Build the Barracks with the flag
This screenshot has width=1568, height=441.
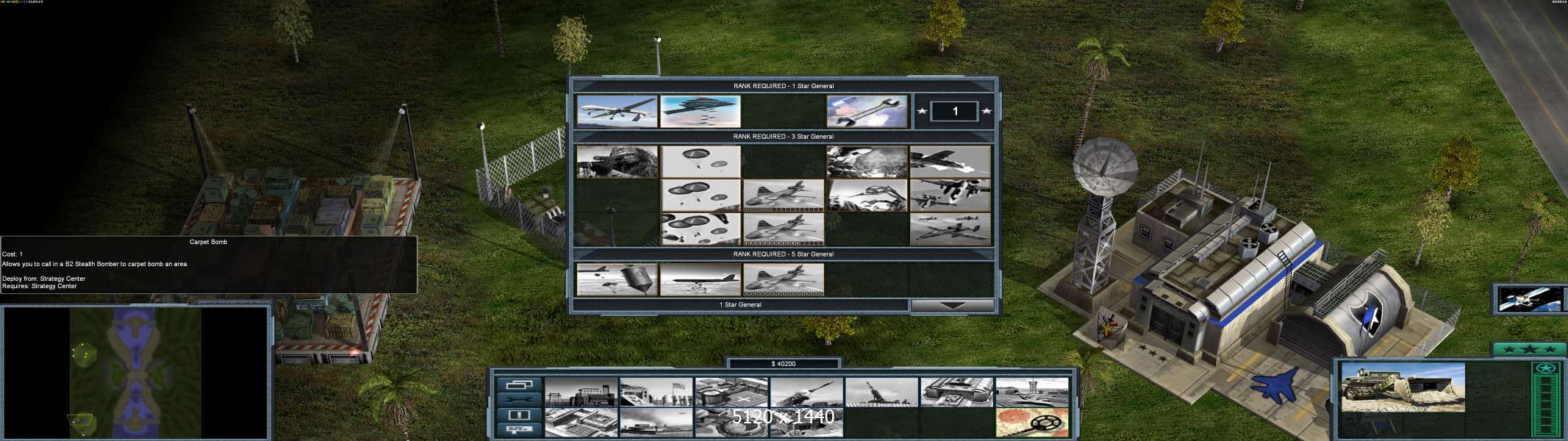click(656, 392)
